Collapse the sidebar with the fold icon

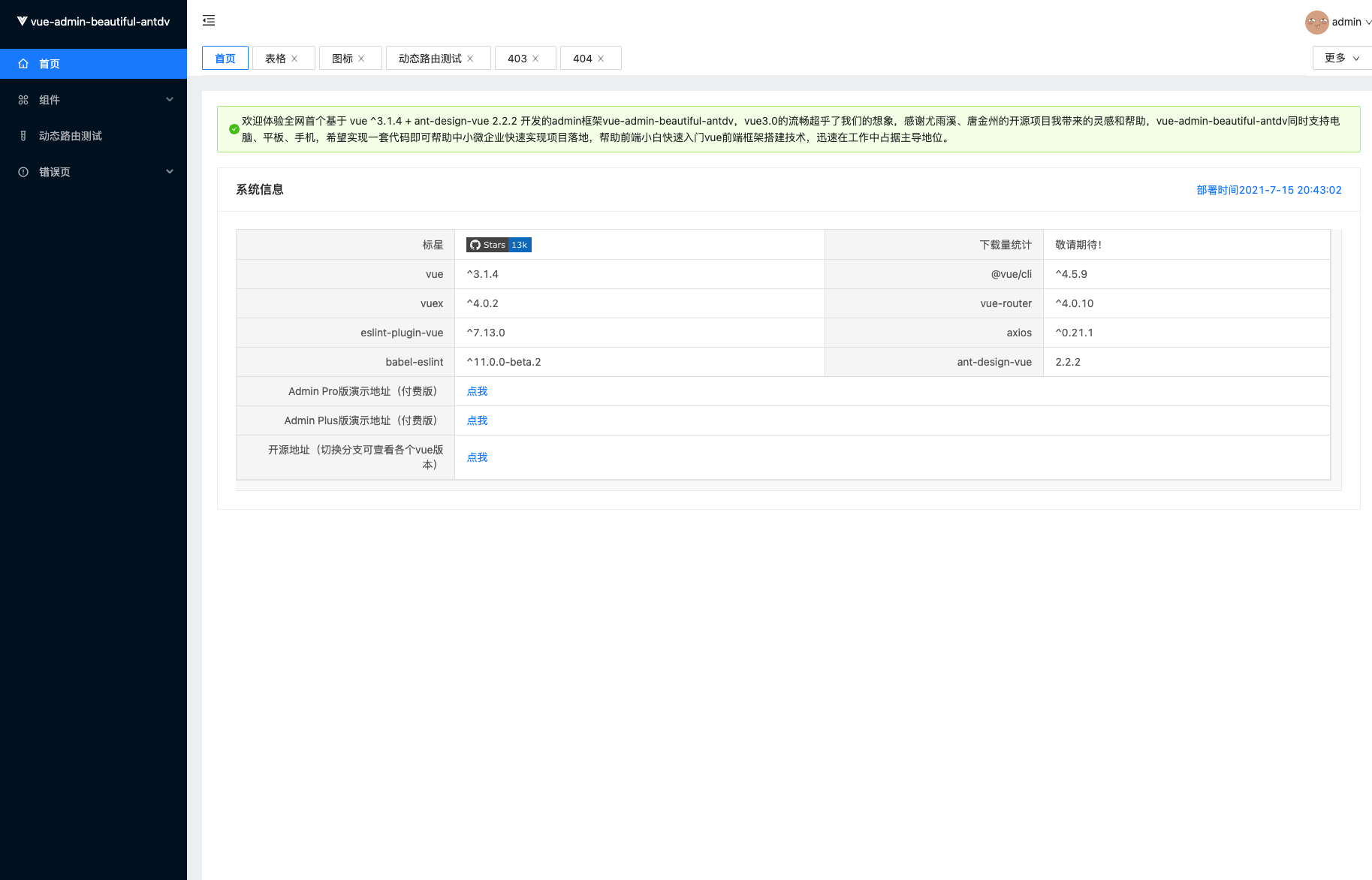click(x=208, y=21)
